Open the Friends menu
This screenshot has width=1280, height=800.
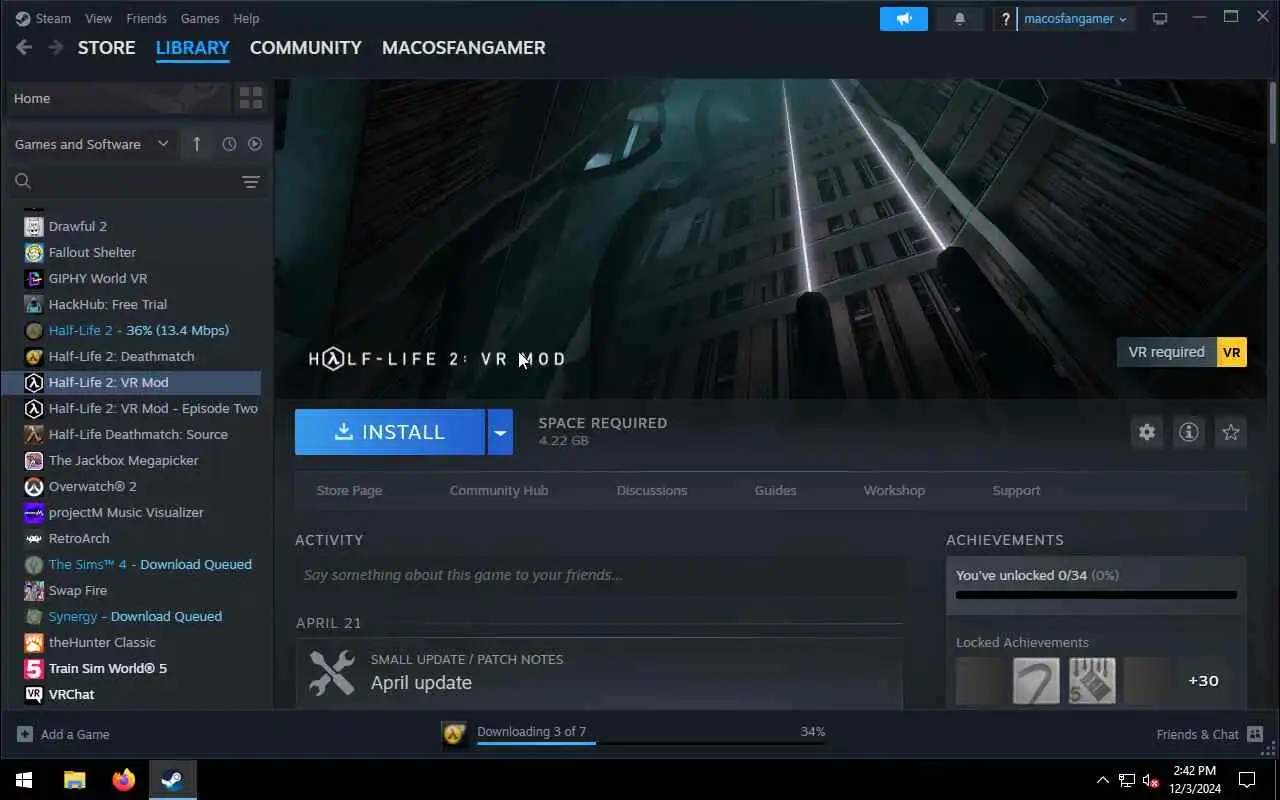point(147,18)
